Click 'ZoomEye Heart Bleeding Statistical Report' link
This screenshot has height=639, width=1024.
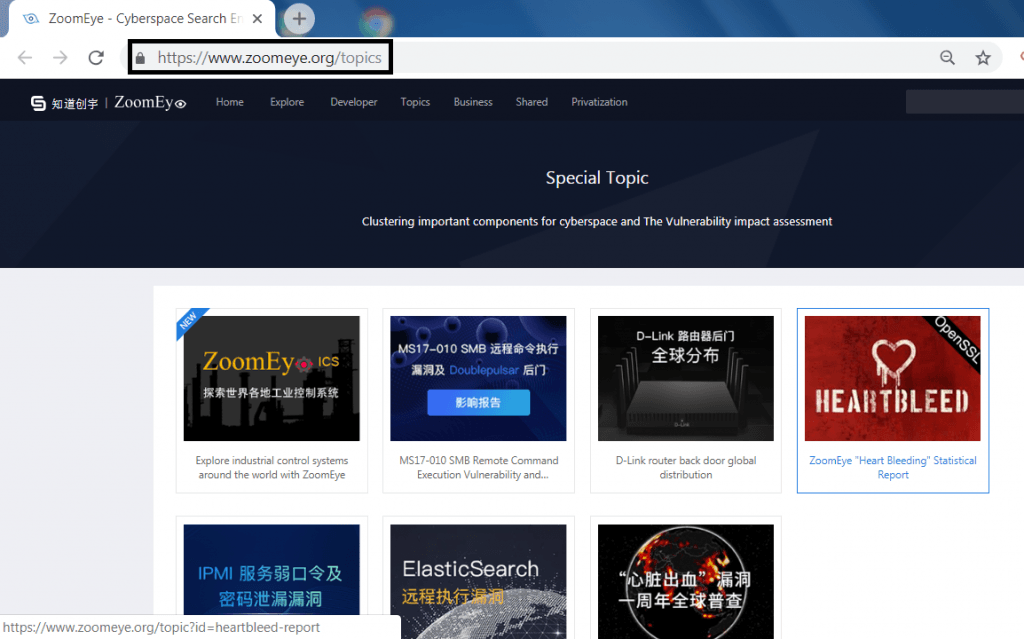click(x=893, y=468)
